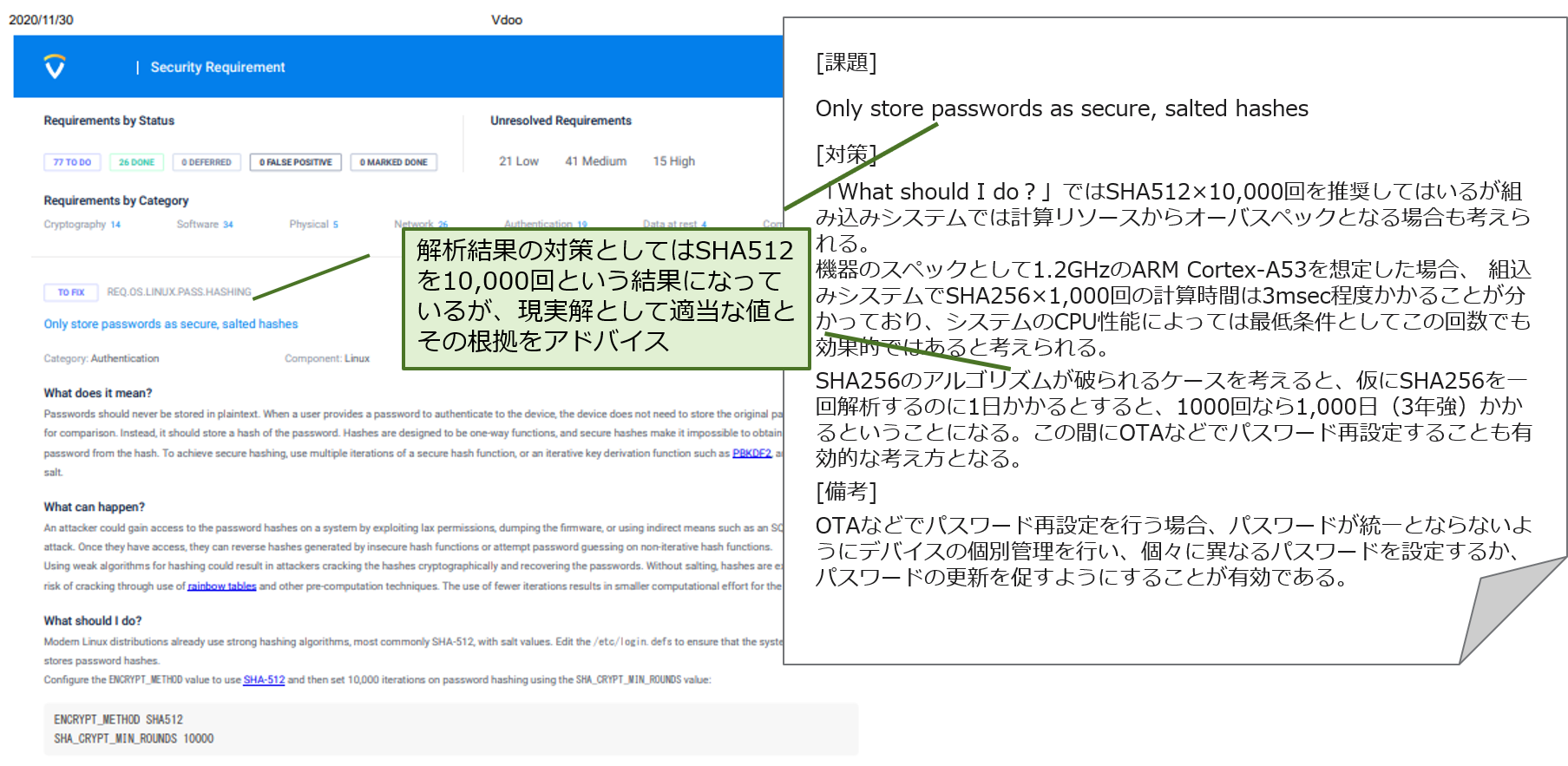Toggle the 0 DEFERRED status filter
Screen dimensions: 1568x766
(x=207, y=162)
